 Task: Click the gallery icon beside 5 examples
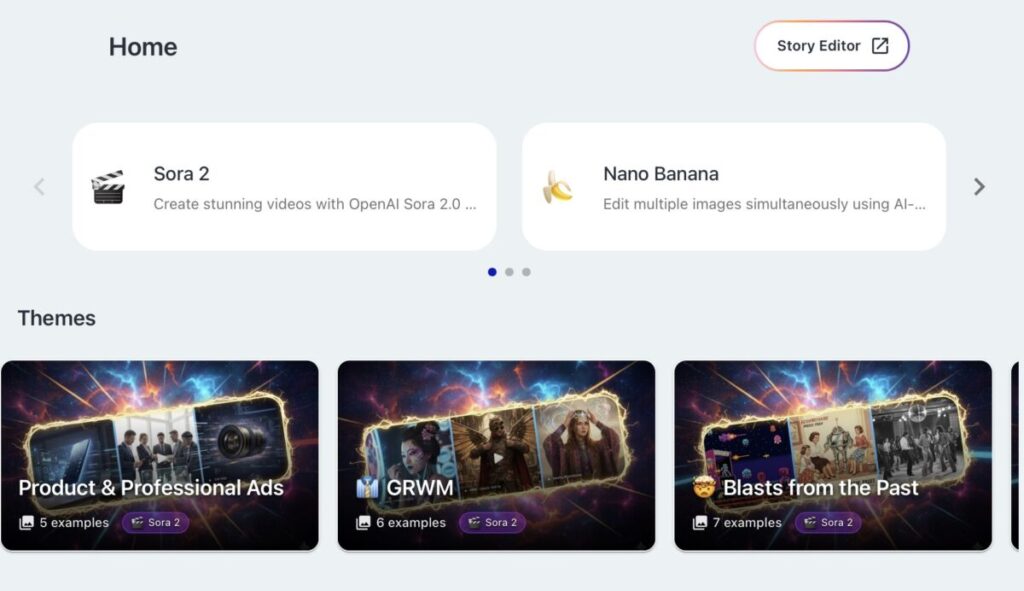(26, 523)
